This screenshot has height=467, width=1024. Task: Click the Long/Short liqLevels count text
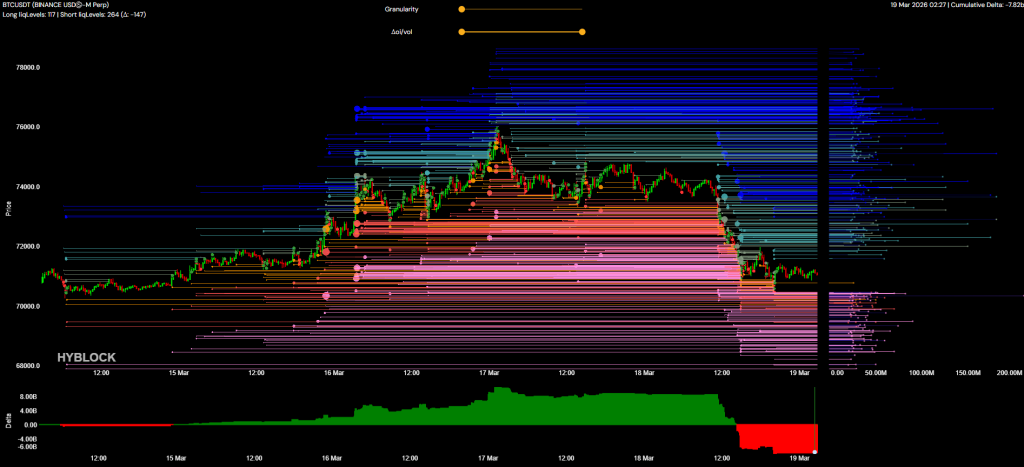[76, 16]
